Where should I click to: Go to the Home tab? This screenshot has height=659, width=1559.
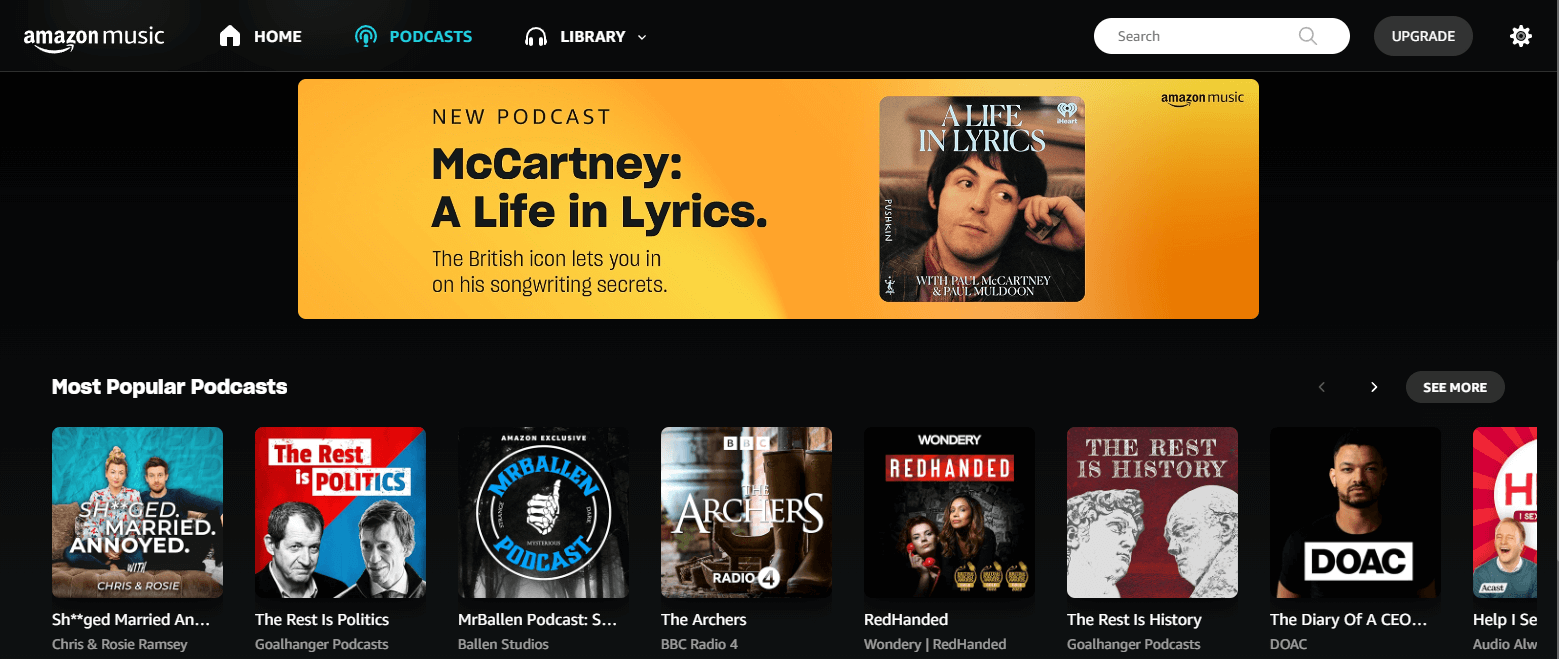[x=260, y=36]
